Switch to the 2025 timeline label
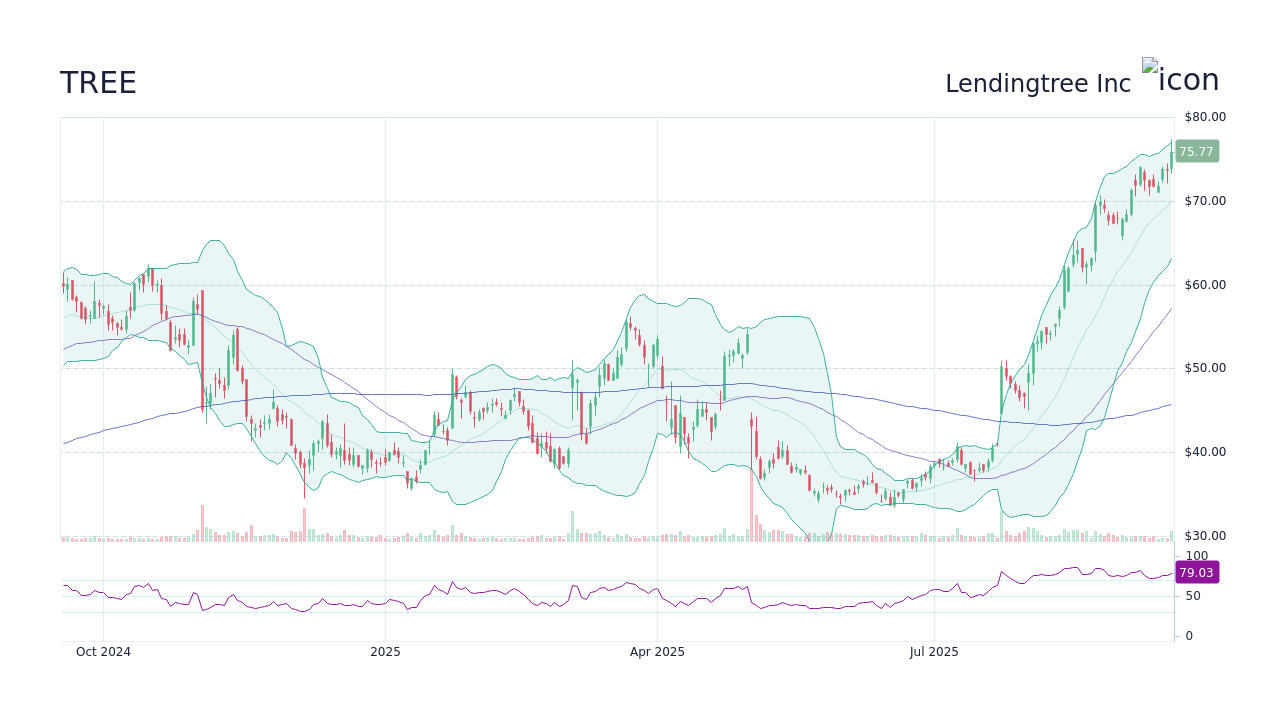Screen dimensions: 1280x720 [x=385, y=651]
